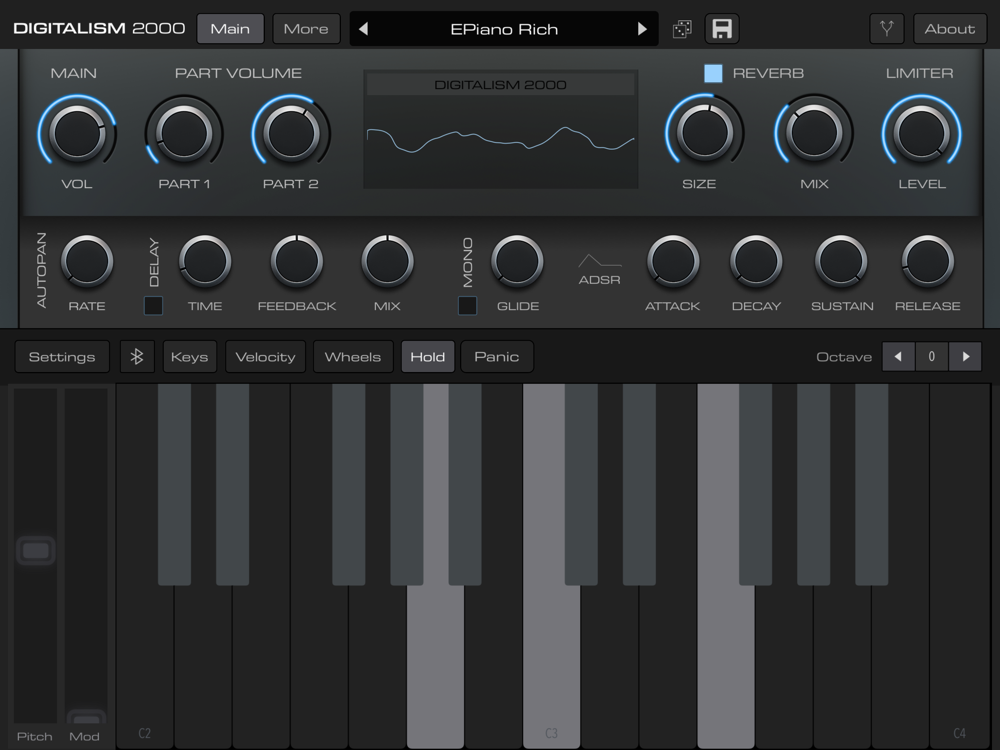
Task: Play the C3 key on the keyboard
Action: click(x=551, y=666)
